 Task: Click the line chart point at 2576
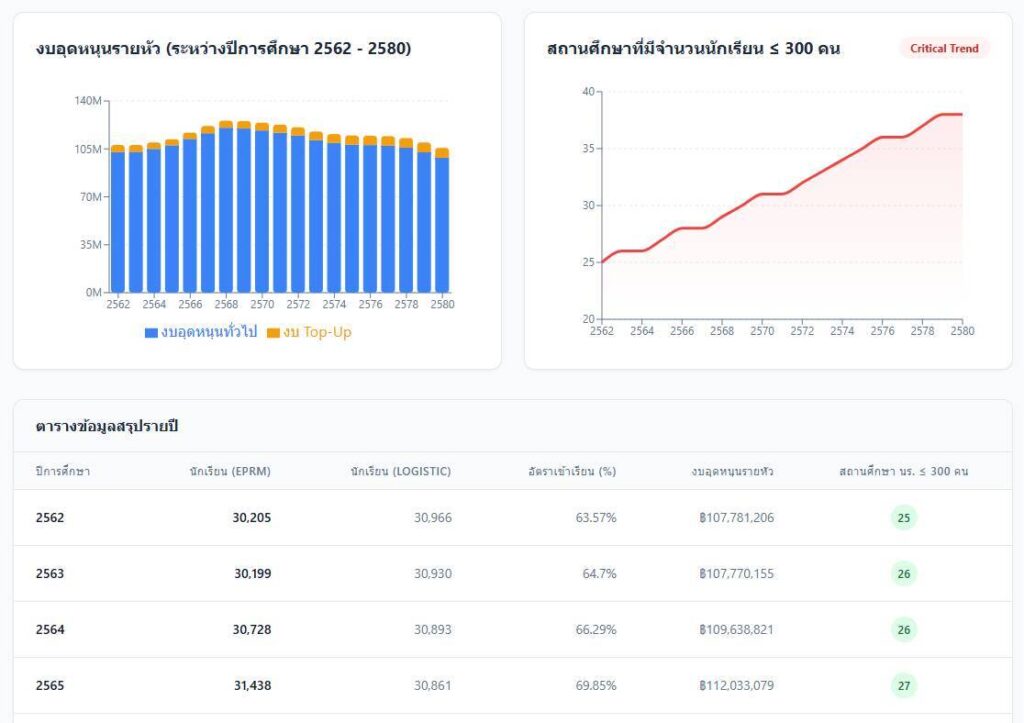click(882, 137)
